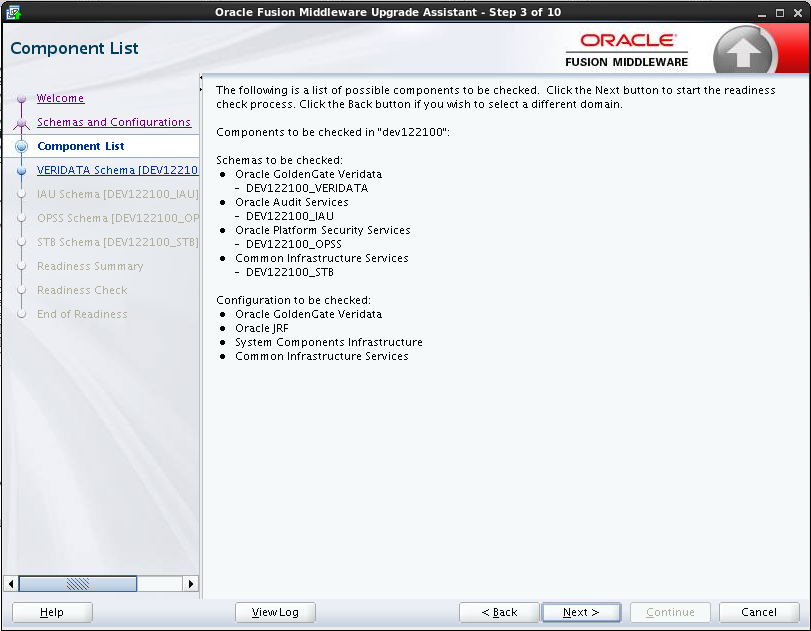Click the IAU Schema step bullet
This screenshot has width=811, height=631.
click(x=21, y=194)
